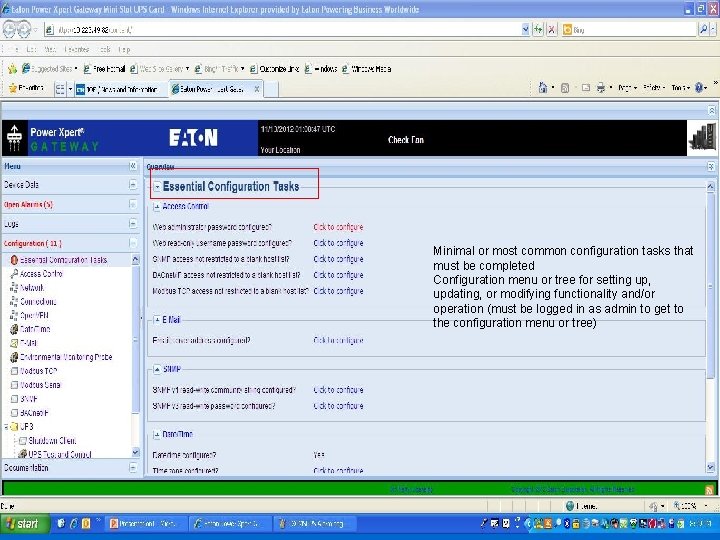Click the Add to Favorites star icon

coord(12,69)
